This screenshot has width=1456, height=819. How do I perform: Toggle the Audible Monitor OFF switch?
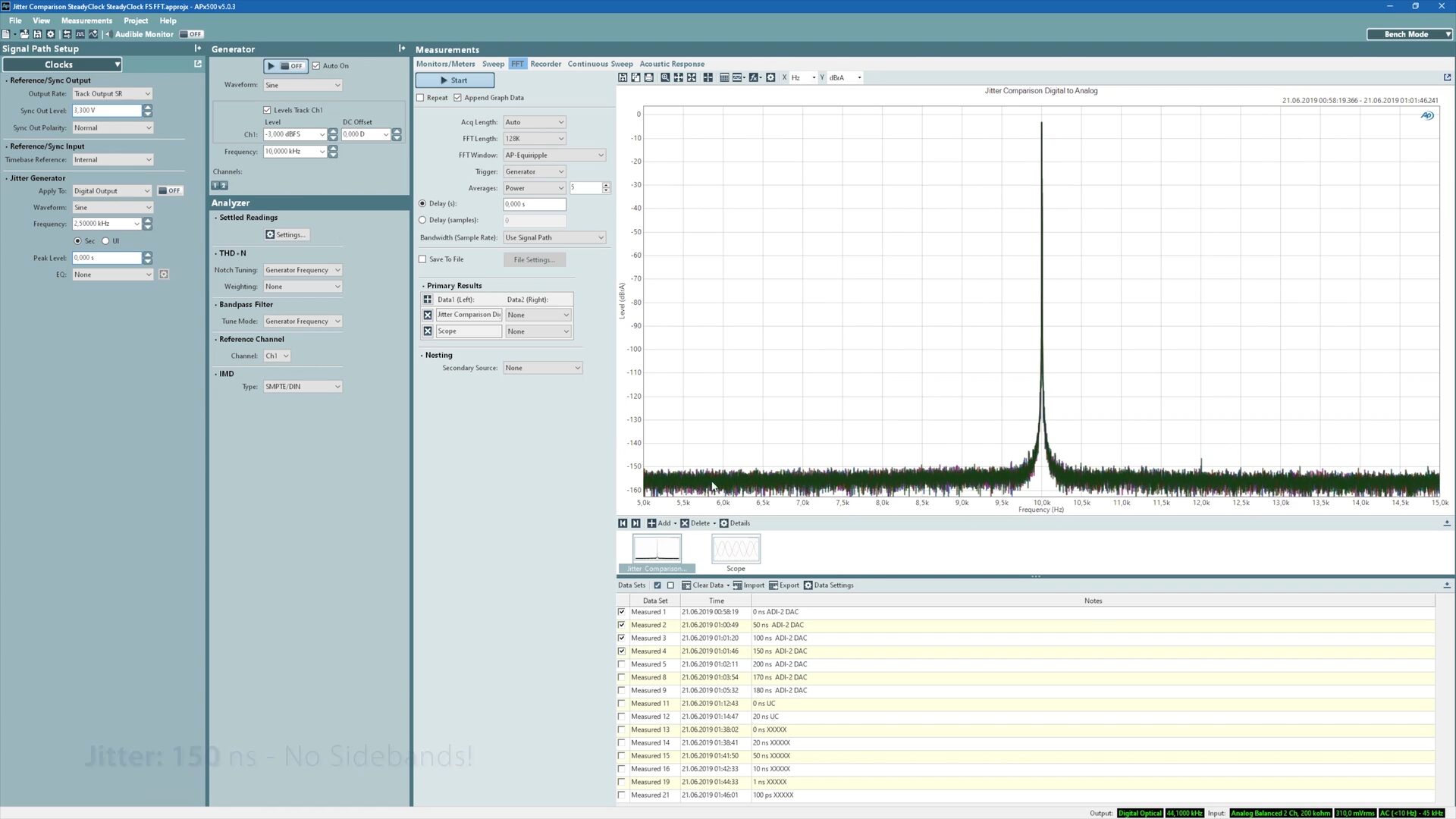pyautogui.click(x=191, y=34)
